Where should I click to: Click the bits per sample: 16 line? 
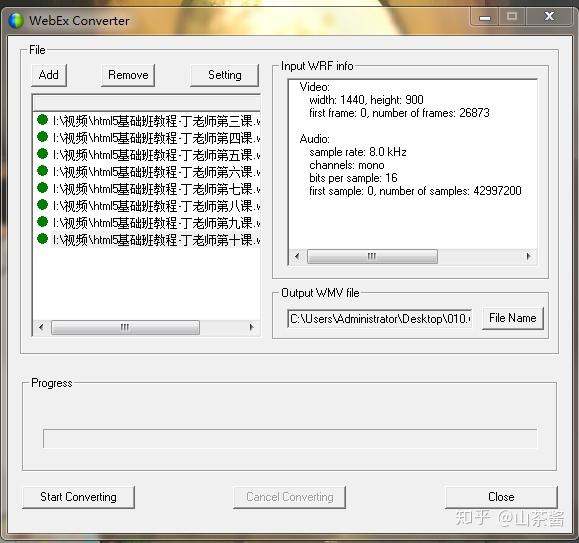point(353,178)
